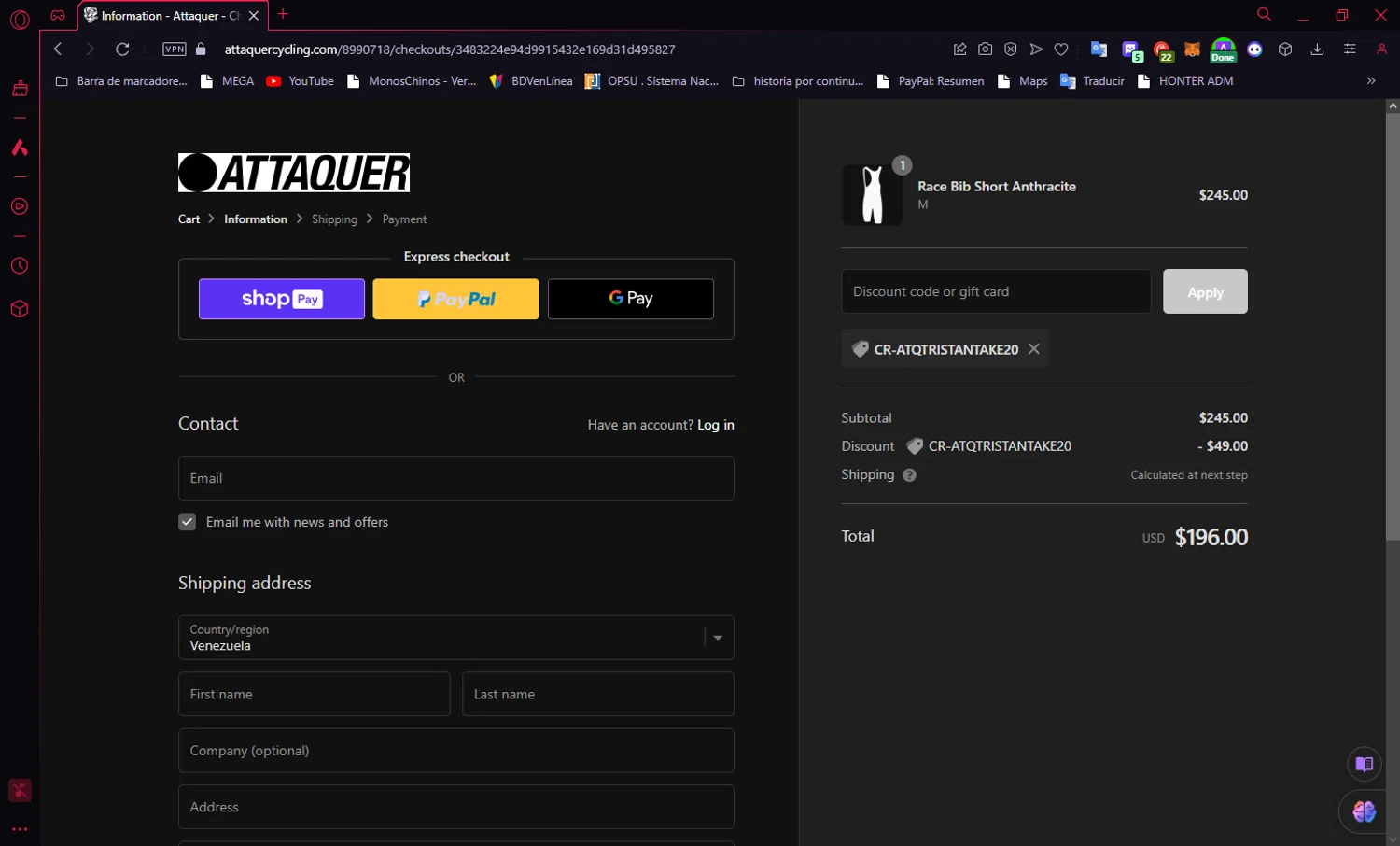Screen dimensions: 1400x846
Task: Show more bookmarks with double chevron
Action: (1371, 81)
